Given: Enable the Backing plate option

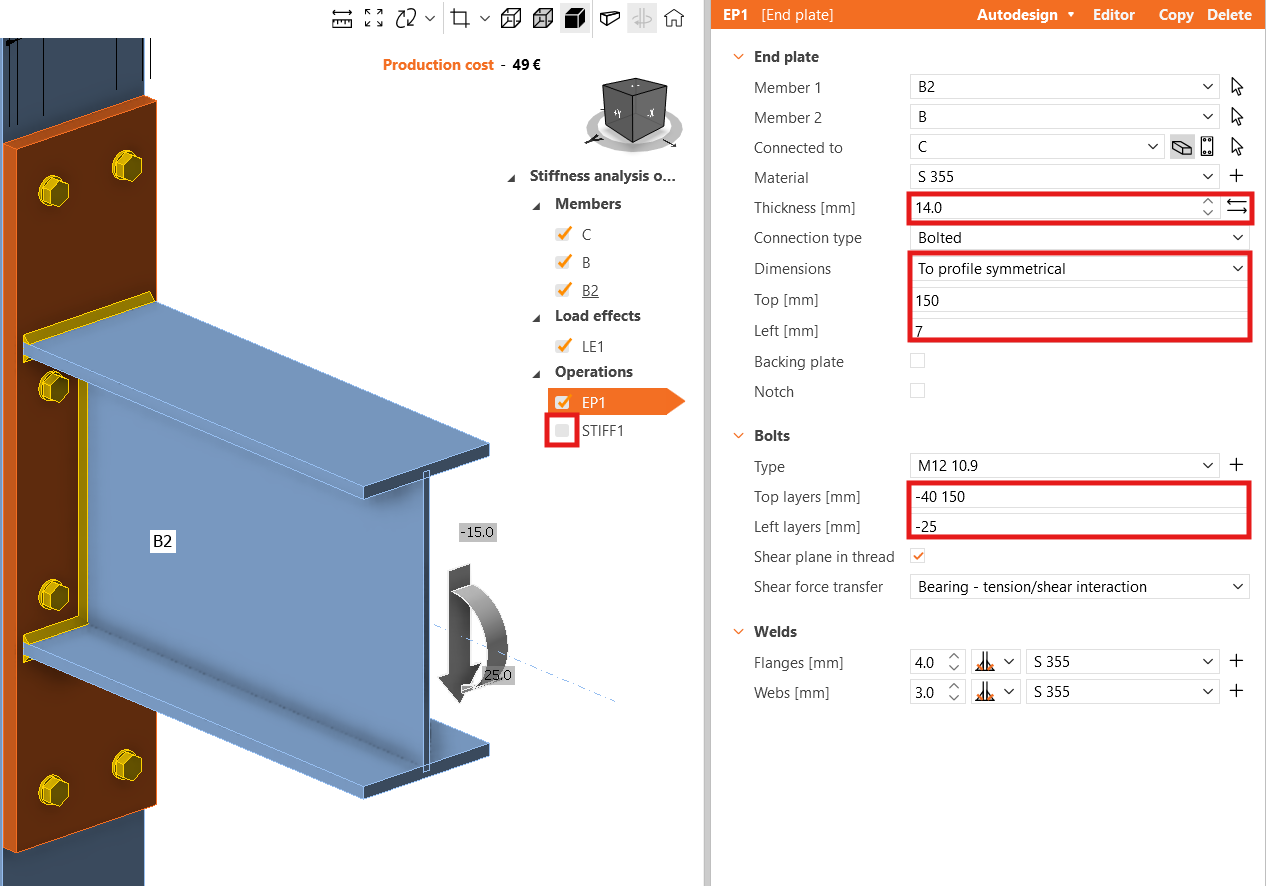Looking at the screenshot, I should coord(917,360).
